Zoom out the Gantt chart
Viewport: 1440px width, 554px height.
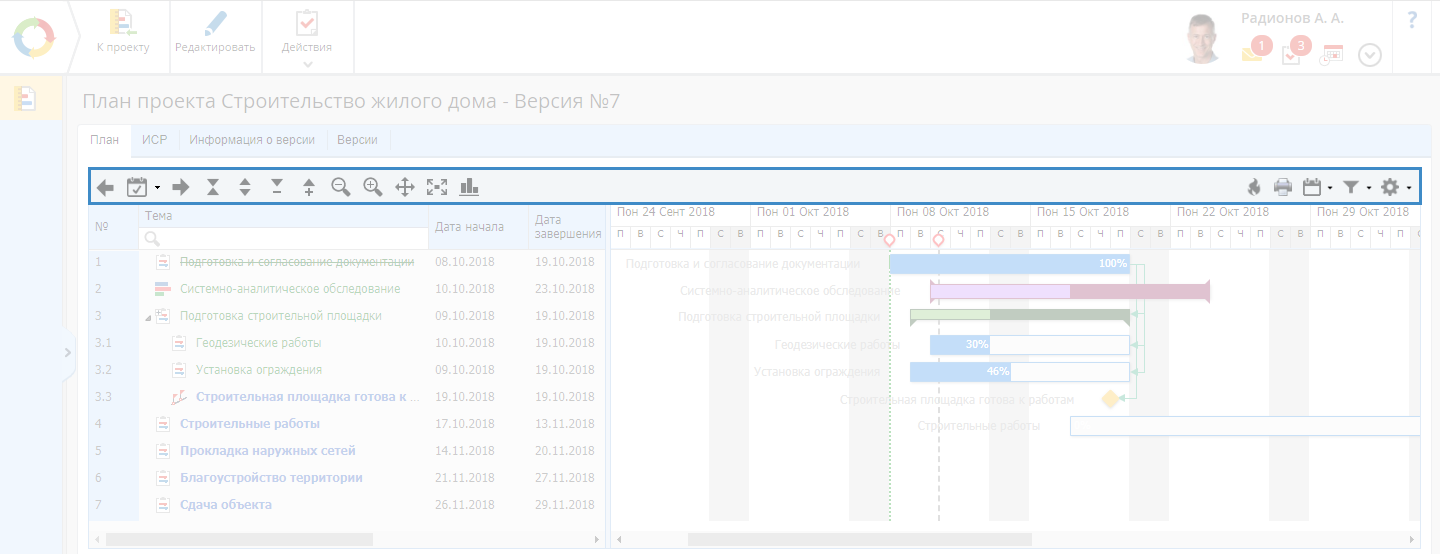tap(341, 186)
